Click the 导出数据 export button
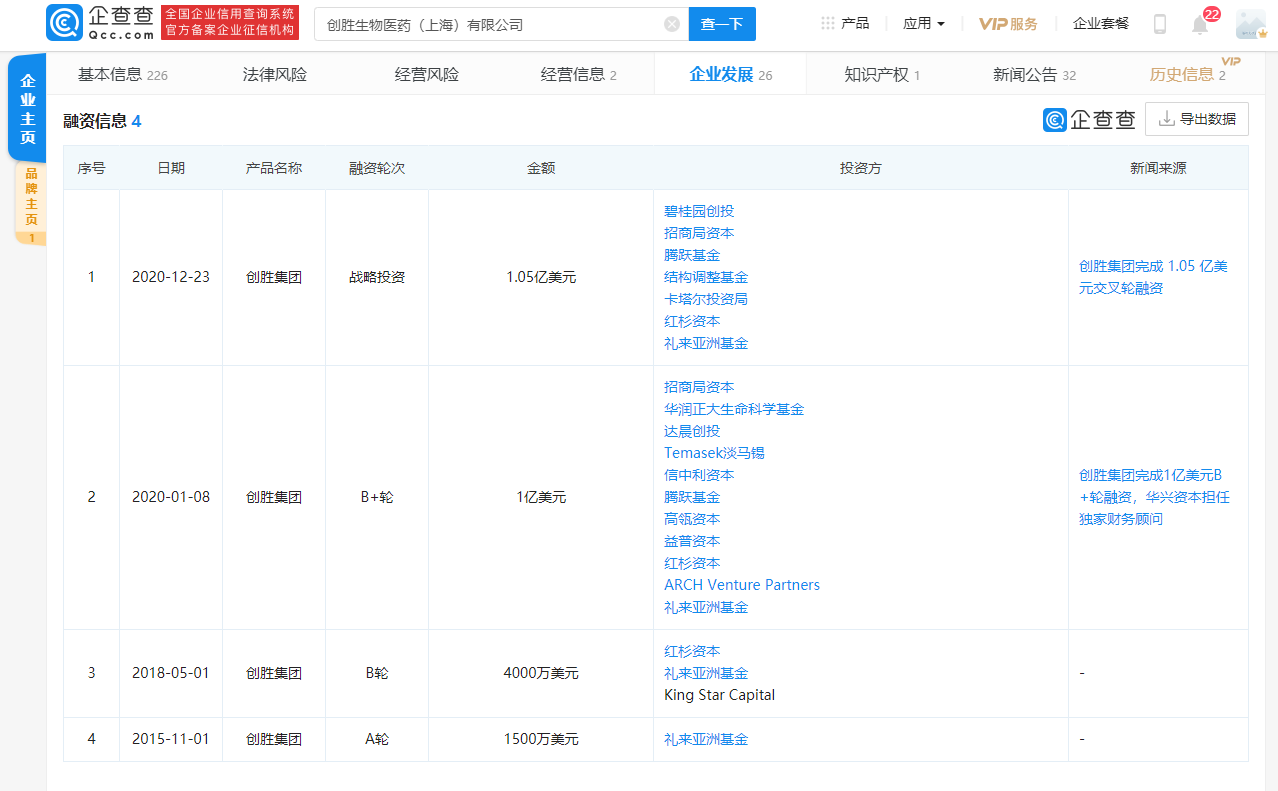 tap(1197, 119)
